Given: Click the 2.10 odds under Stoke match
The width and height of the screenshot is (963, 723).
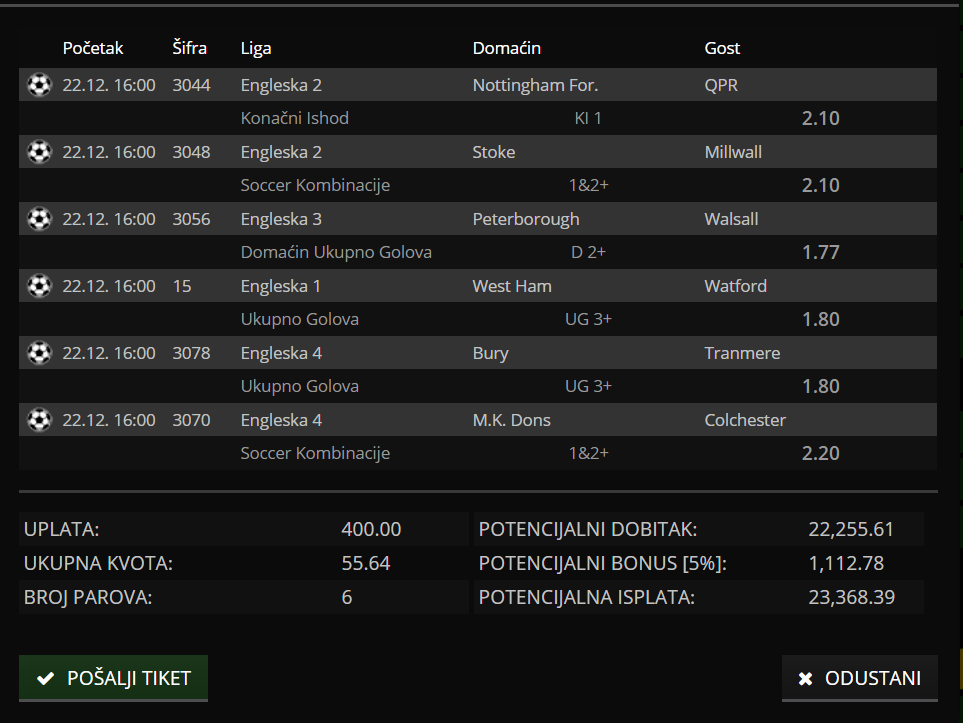Looking at the screenshot, I should coord(821,185).
